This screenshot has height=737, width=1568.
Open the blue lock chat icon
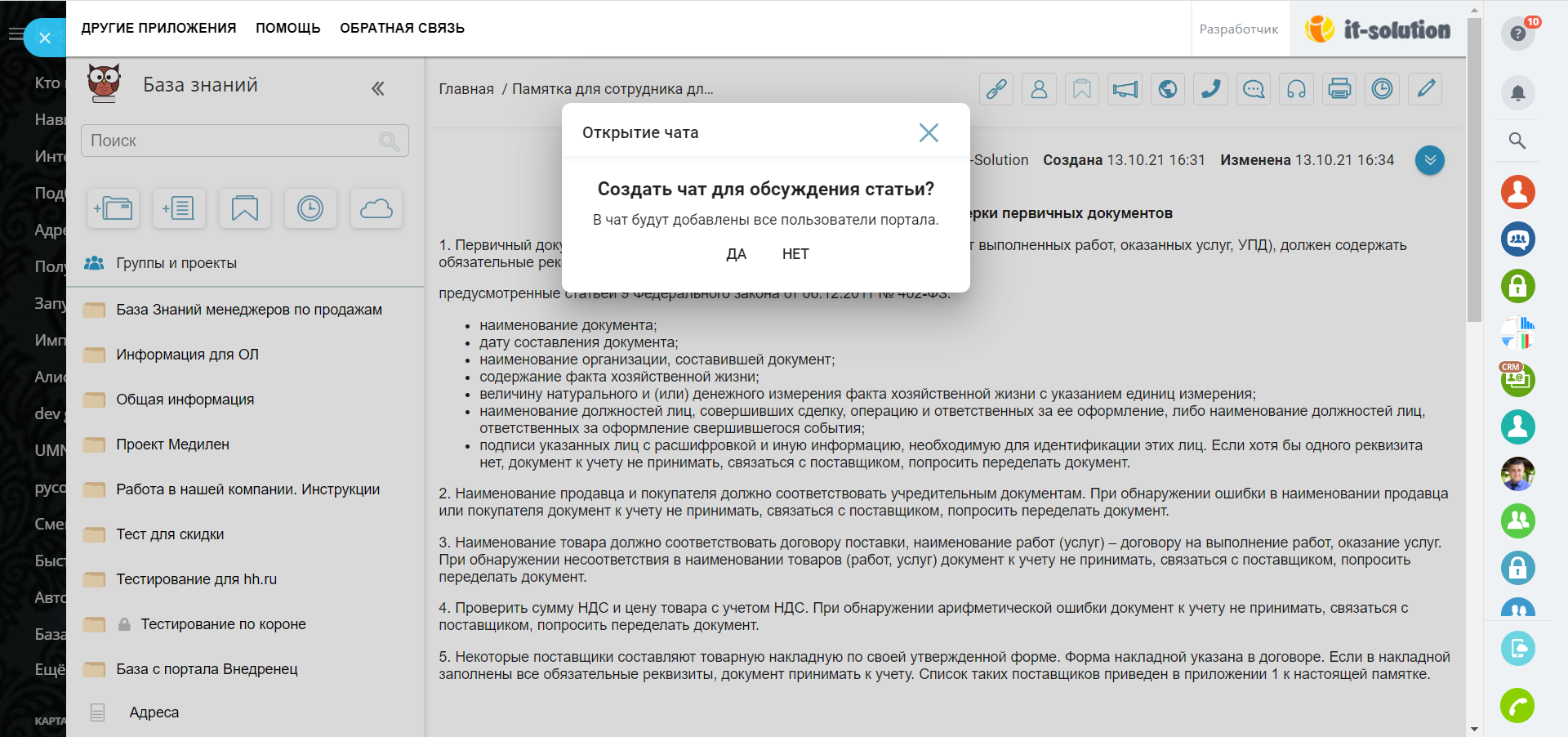[1518, 568]
